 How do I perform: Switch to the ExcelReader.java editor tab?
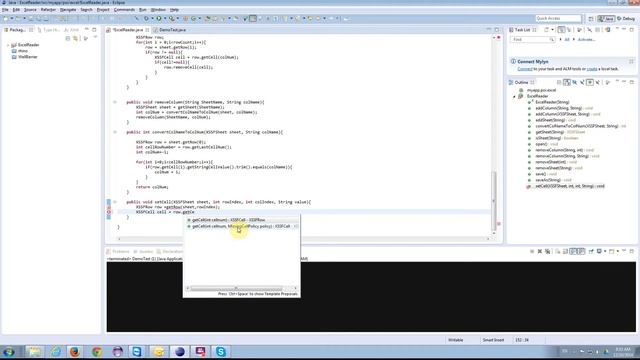pyautogui.click(x=128, y=30)
